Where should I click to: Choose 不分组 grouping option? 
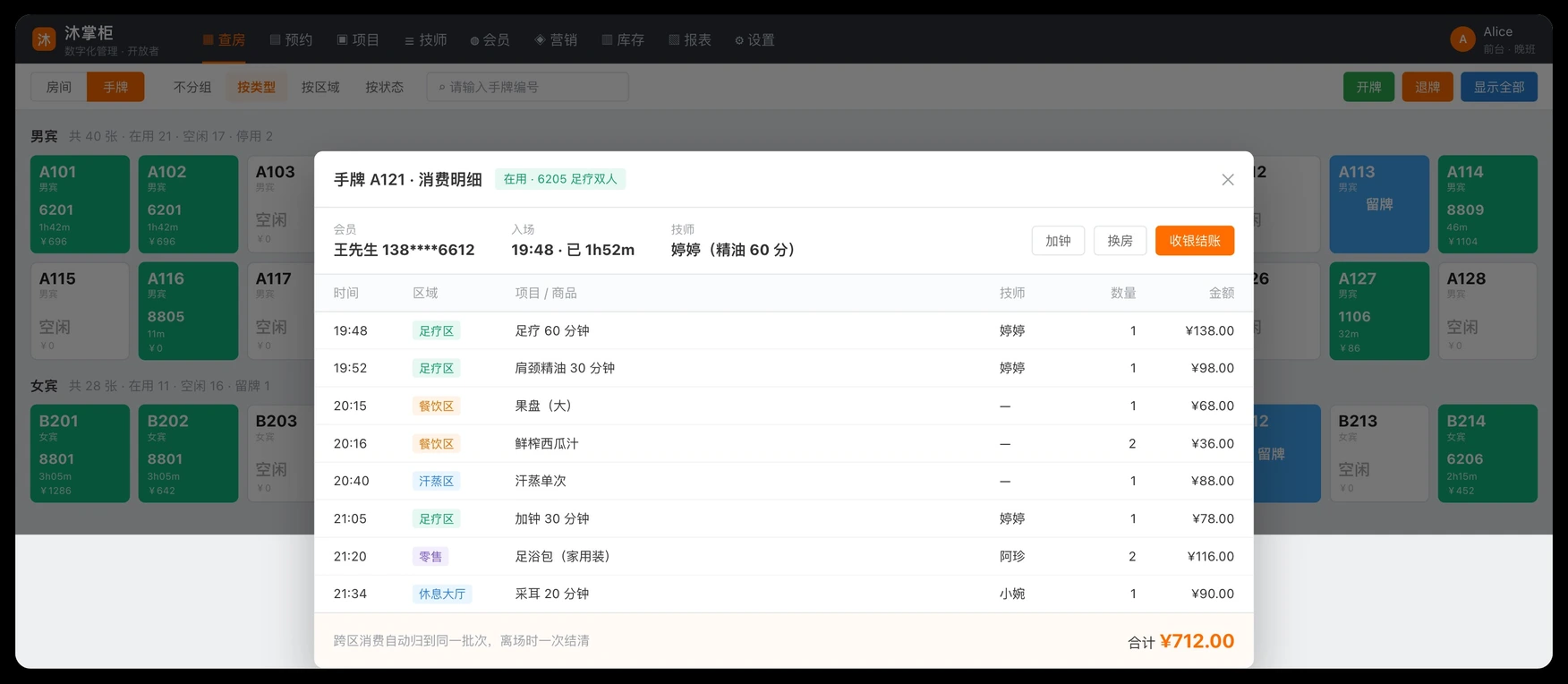coord(192,87)
